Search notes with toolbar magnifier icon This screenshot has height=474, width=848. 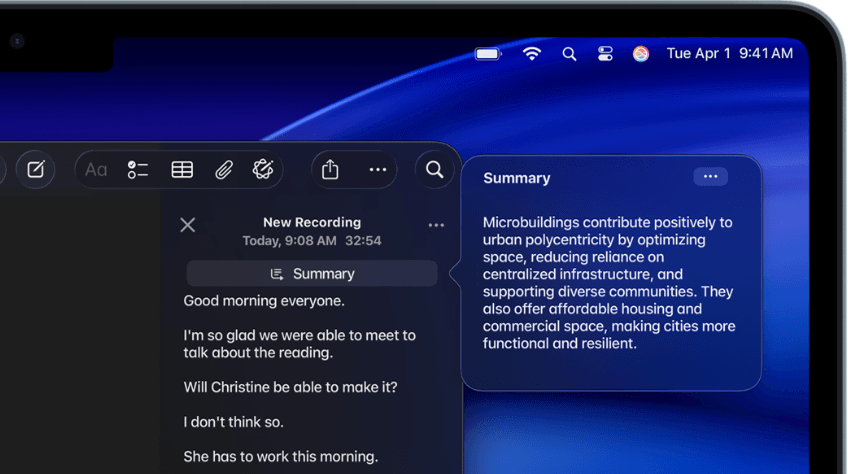(434, 170)
